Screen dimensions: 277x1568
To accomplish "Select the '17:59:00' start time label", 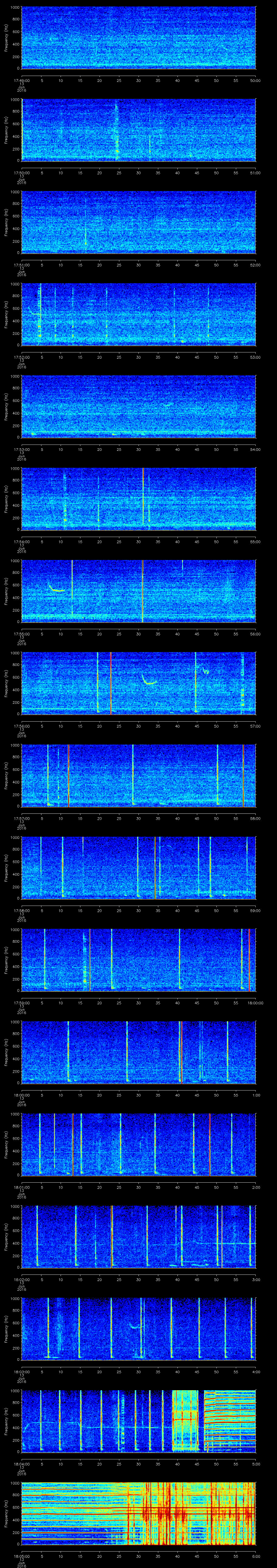I will (21, 1003).
